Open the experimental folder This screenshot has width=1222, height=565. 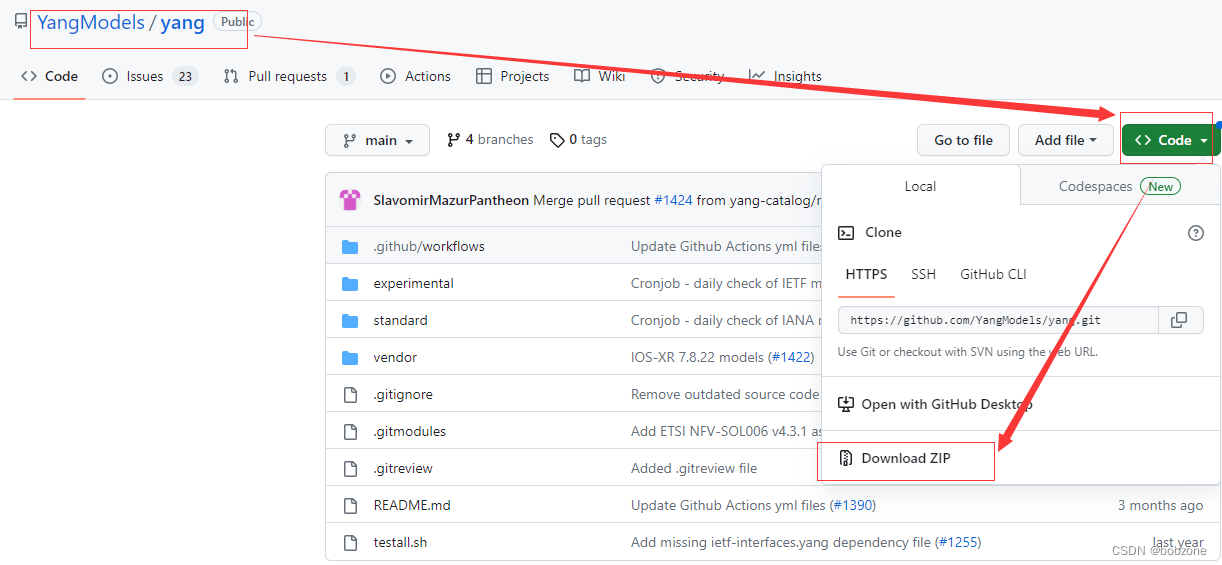pyautogui.click(x=413, y=283)
